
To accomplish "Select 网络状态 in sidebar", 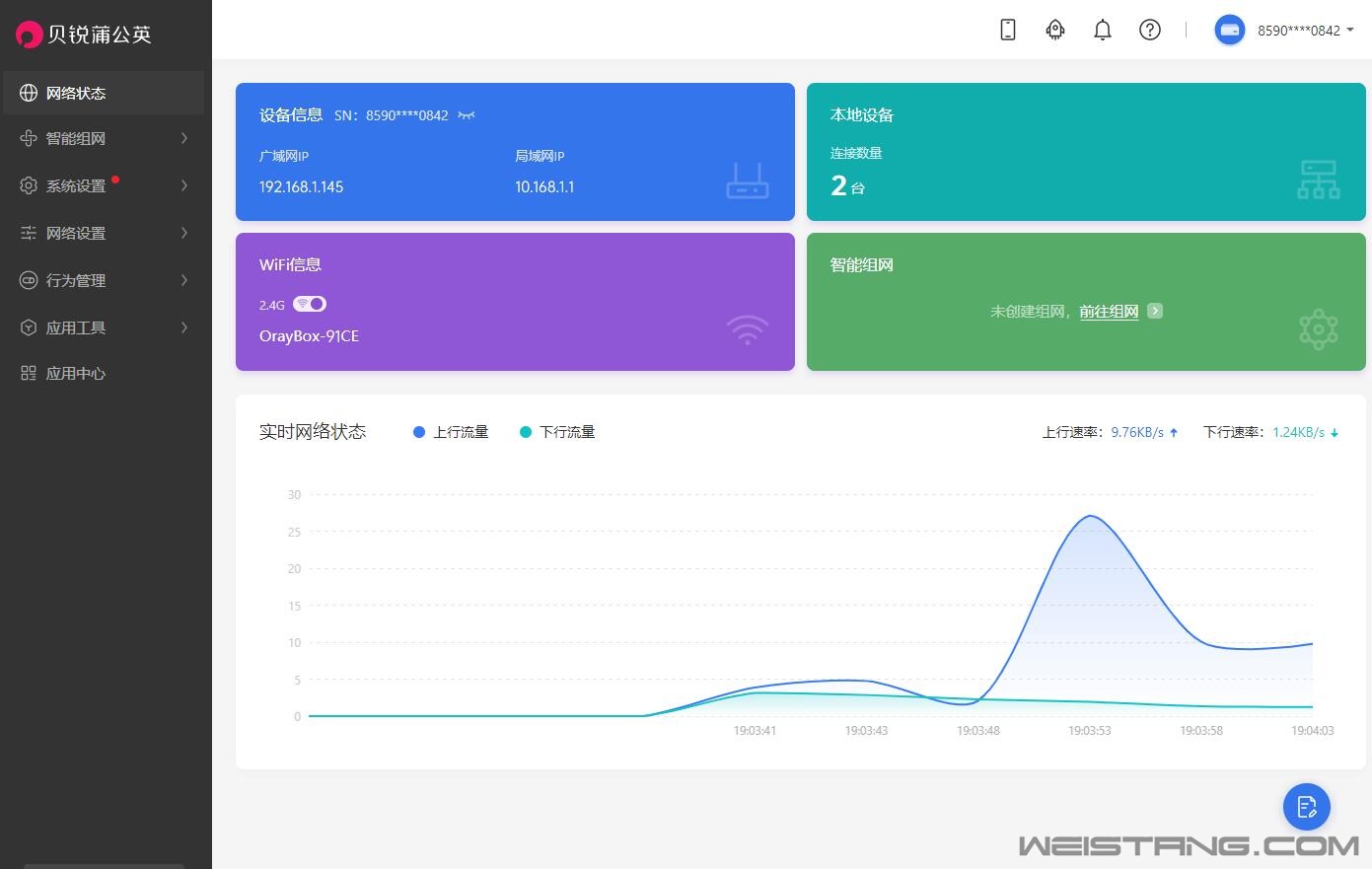I will click(x=104, y=93).
